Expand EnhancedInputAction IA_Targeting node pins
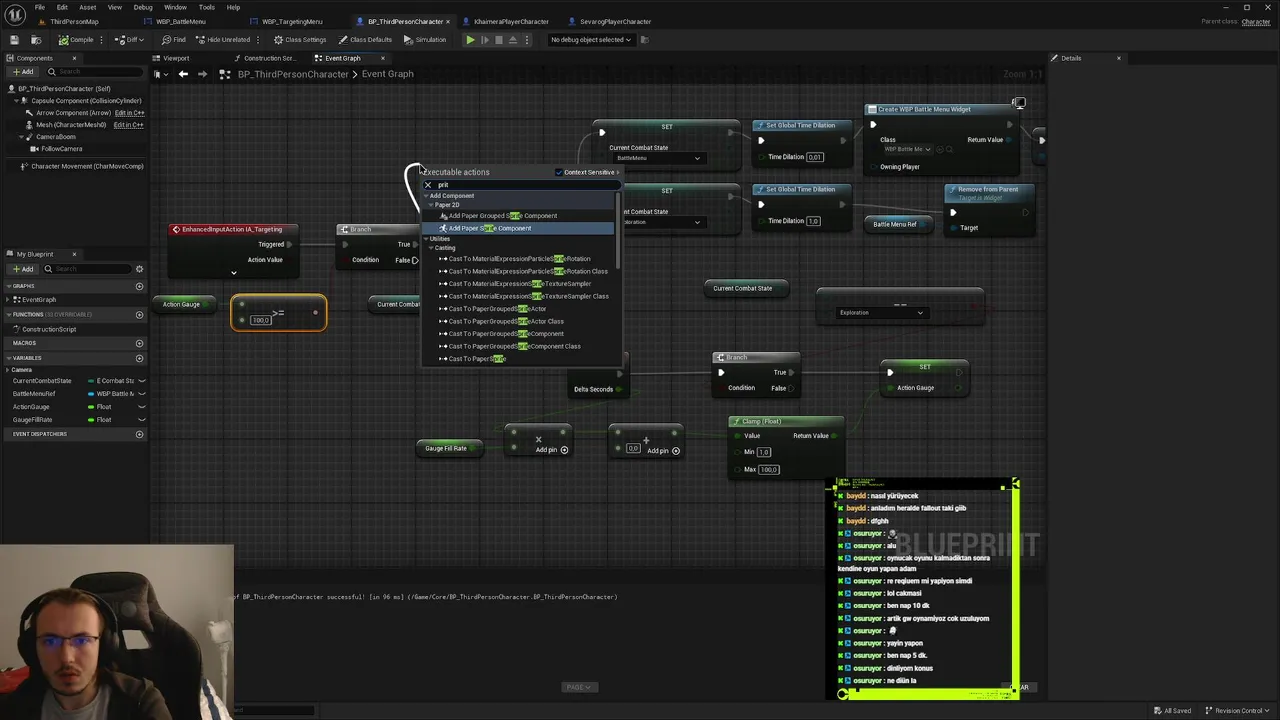 (233, 272)
